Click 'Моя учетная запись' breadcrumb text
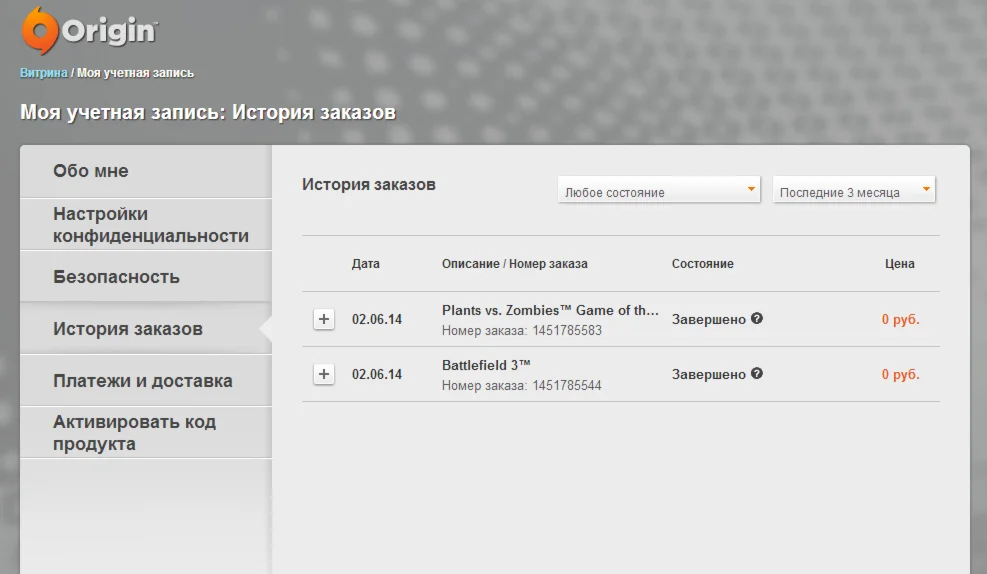Viewport: 987px width, 574px height. click(135, 73)
